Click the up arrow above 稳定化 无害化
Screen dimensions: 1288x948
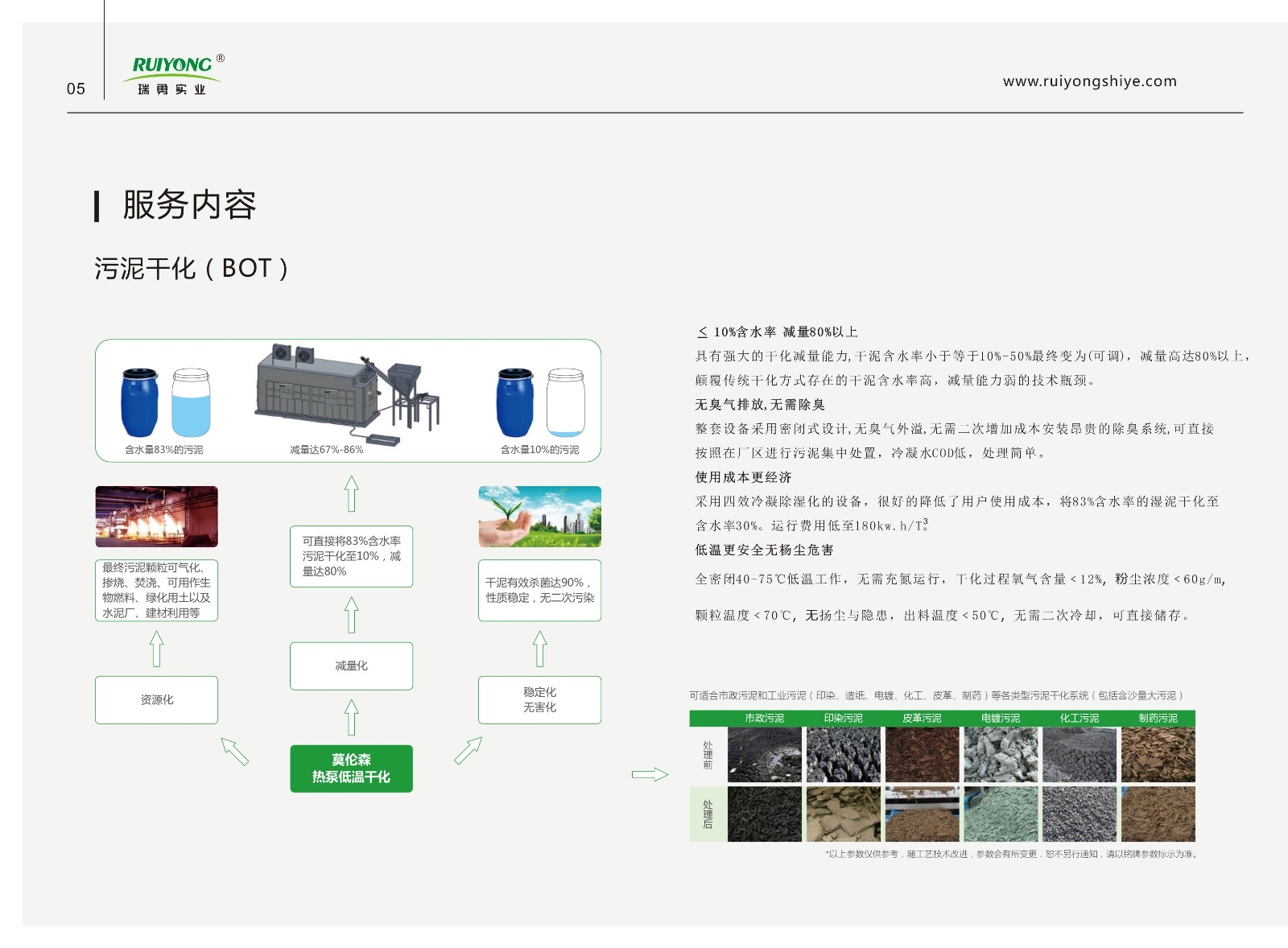pos(539,649)
